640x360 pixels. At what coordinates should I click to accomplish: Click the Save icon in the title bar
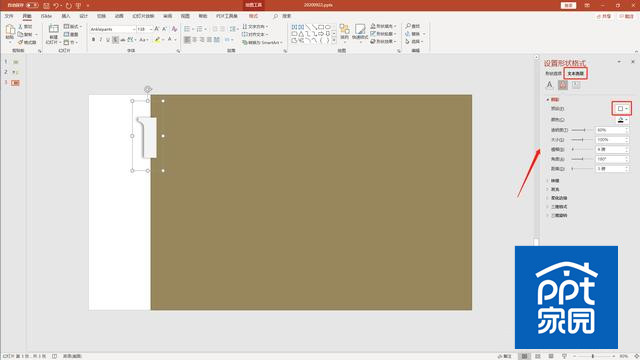click(46, 5)
